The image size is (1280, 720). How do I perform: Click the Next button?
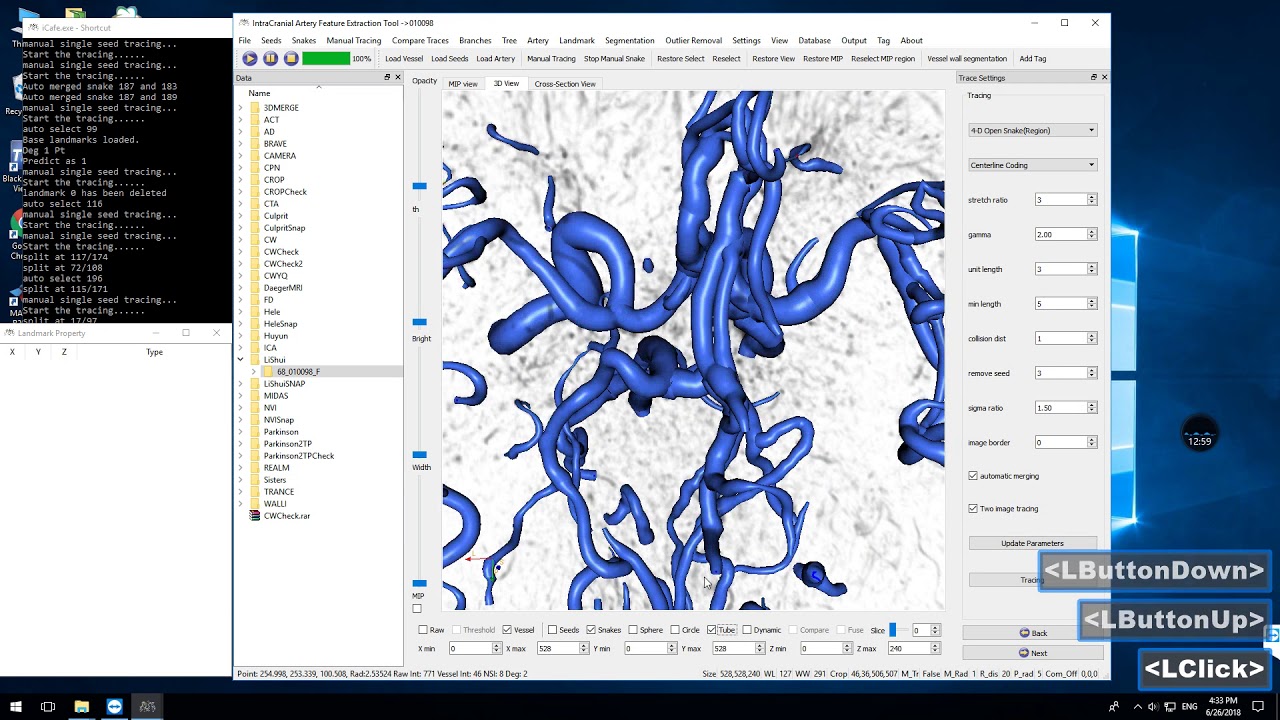[1033, 653]
